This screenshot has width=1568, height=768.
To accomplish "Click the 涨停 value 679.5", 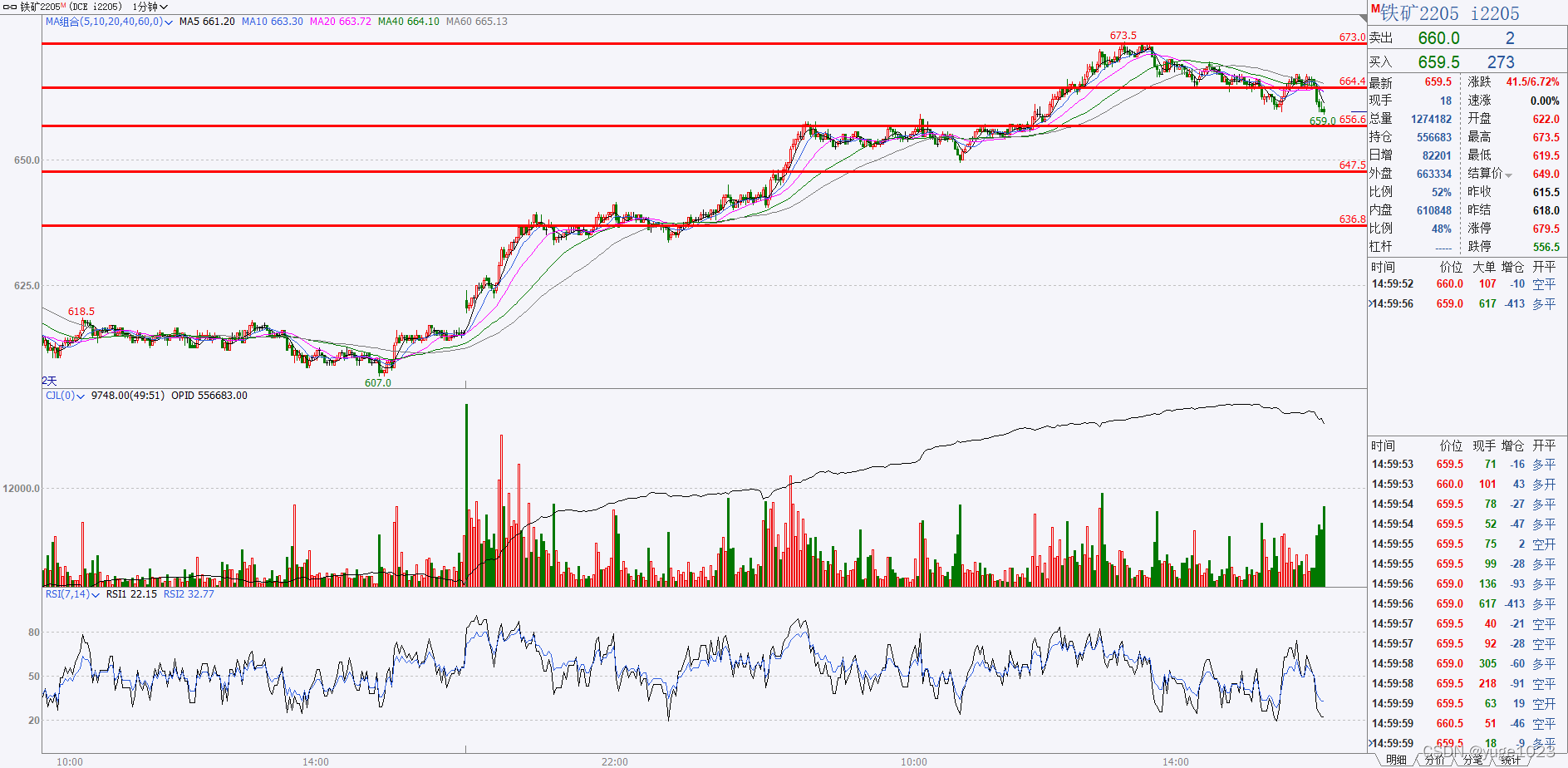I will pos(1546,229).
